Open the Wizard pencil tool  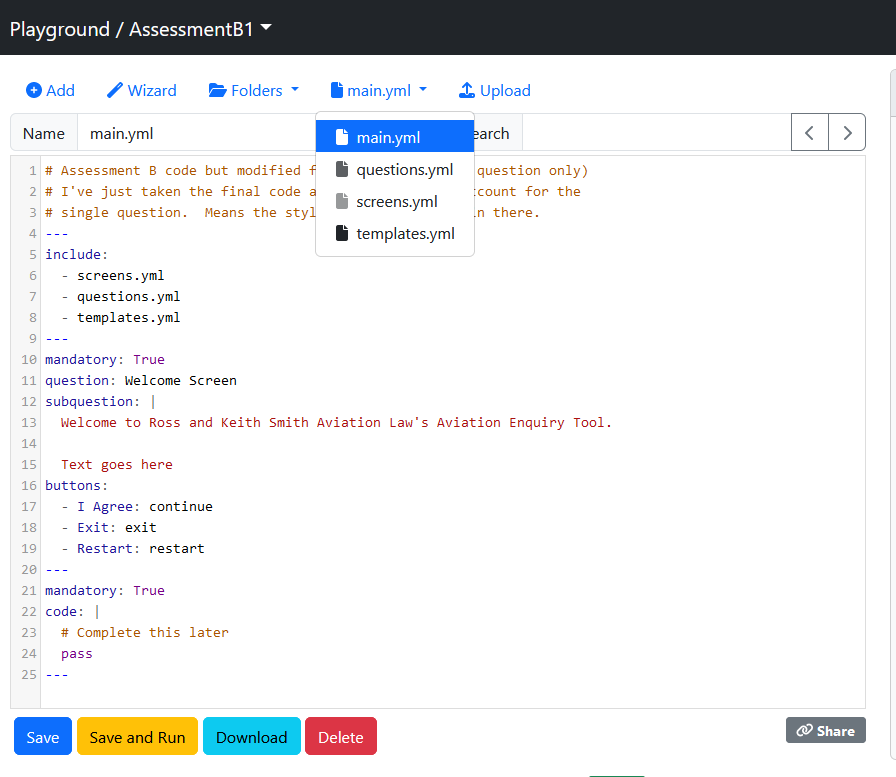pyautogui.click(x=115, y=90)
